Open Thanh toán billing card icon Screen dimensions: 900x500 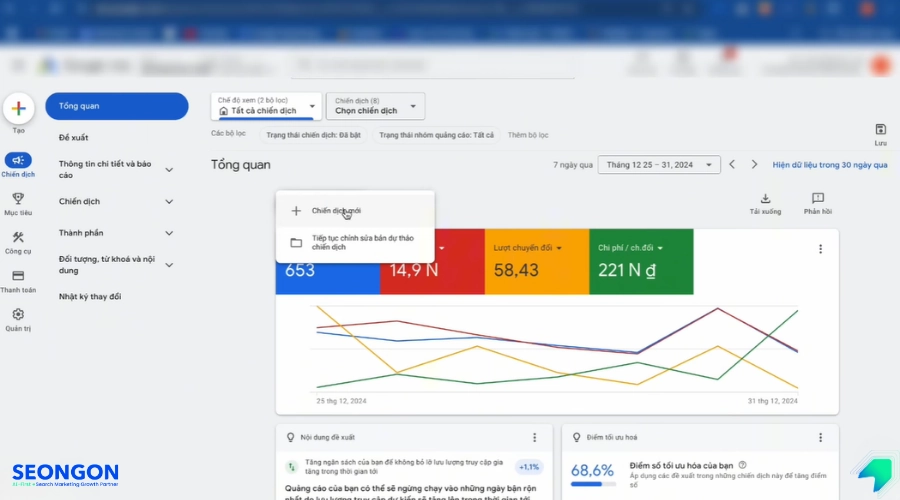pyautogui.click(x=18, y=276)
